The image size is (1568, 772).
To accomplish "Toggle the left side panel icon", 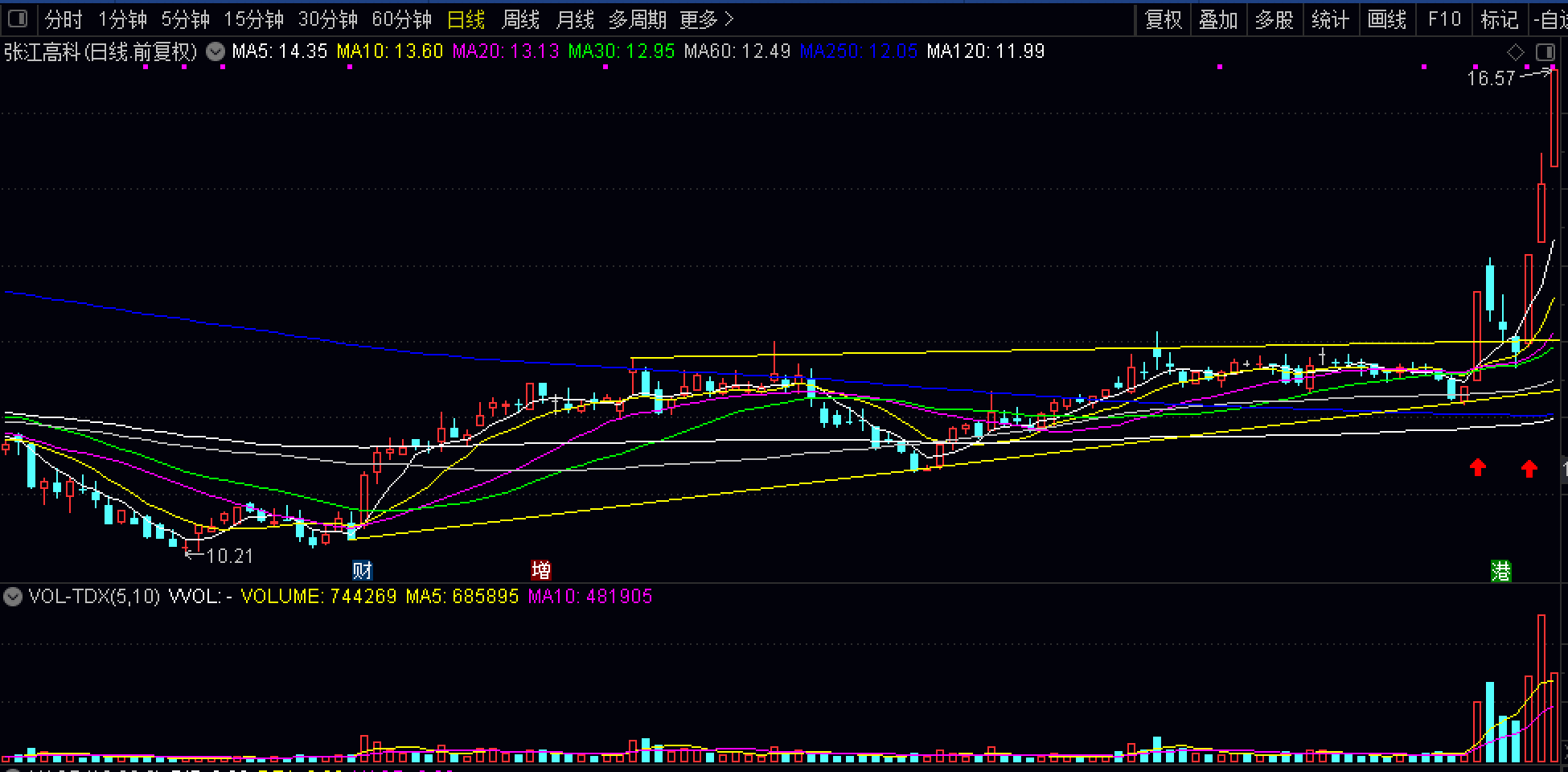I will [18, 18].
